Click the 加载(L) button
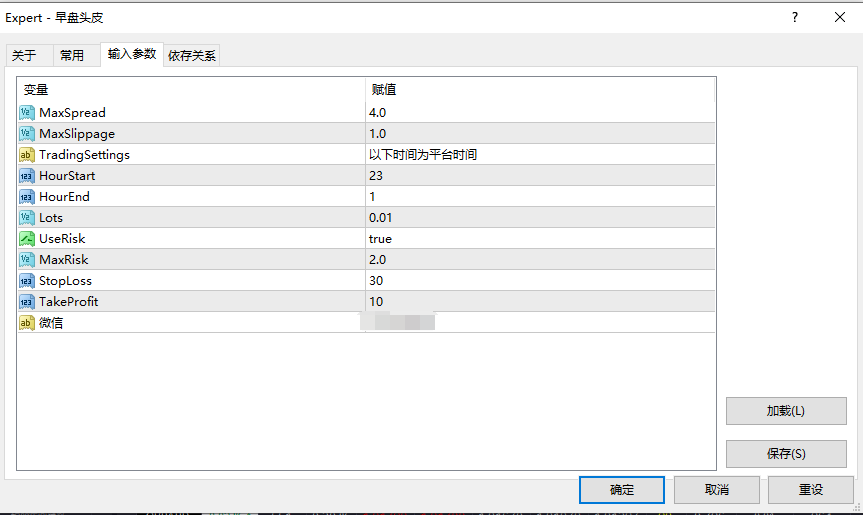 pyautogui.click(x=786, y=411)
